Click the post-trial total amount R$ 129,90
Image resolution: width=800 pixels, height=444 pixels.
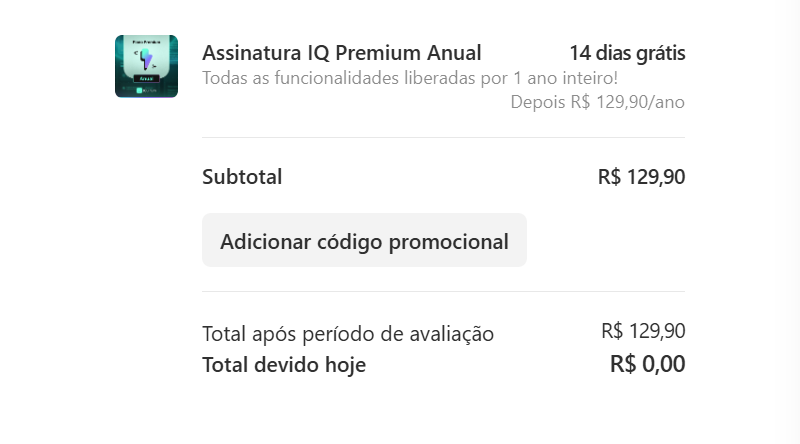tap(643, 331)
